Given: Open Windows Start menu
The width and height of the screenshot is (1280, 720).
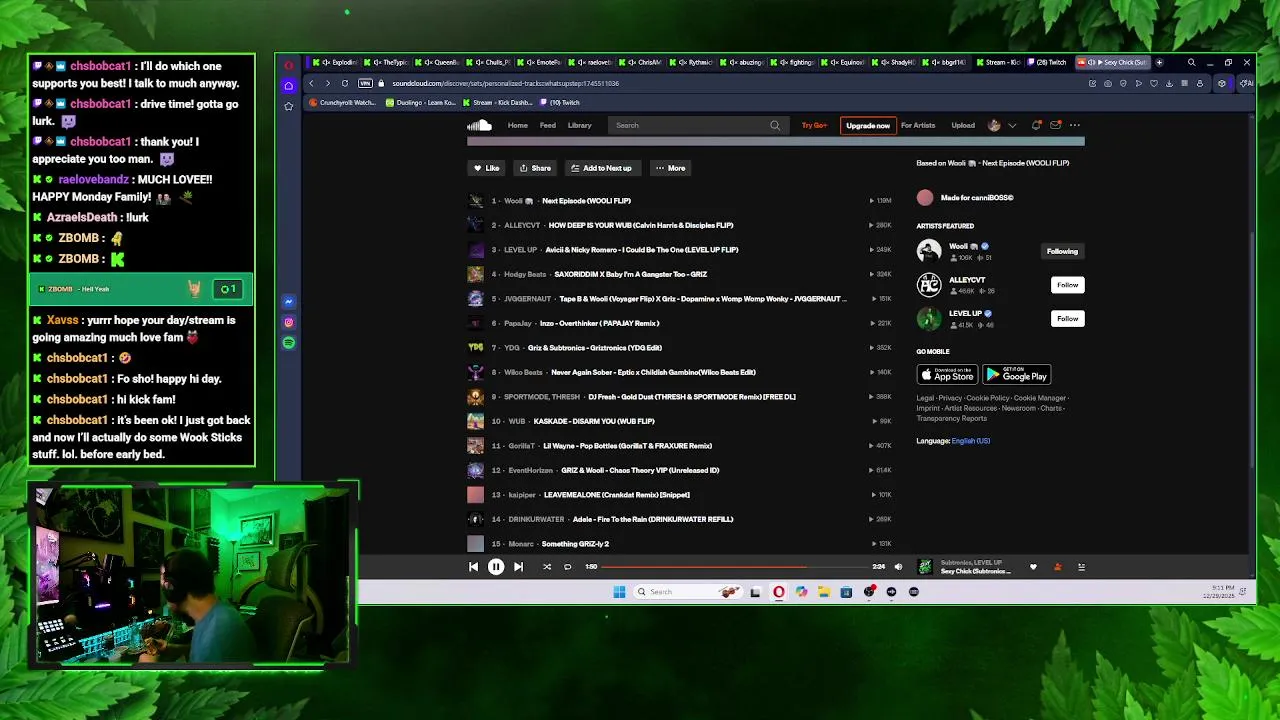Looking at the screenshot, I should pyautogui.click(x=619, y=592).
